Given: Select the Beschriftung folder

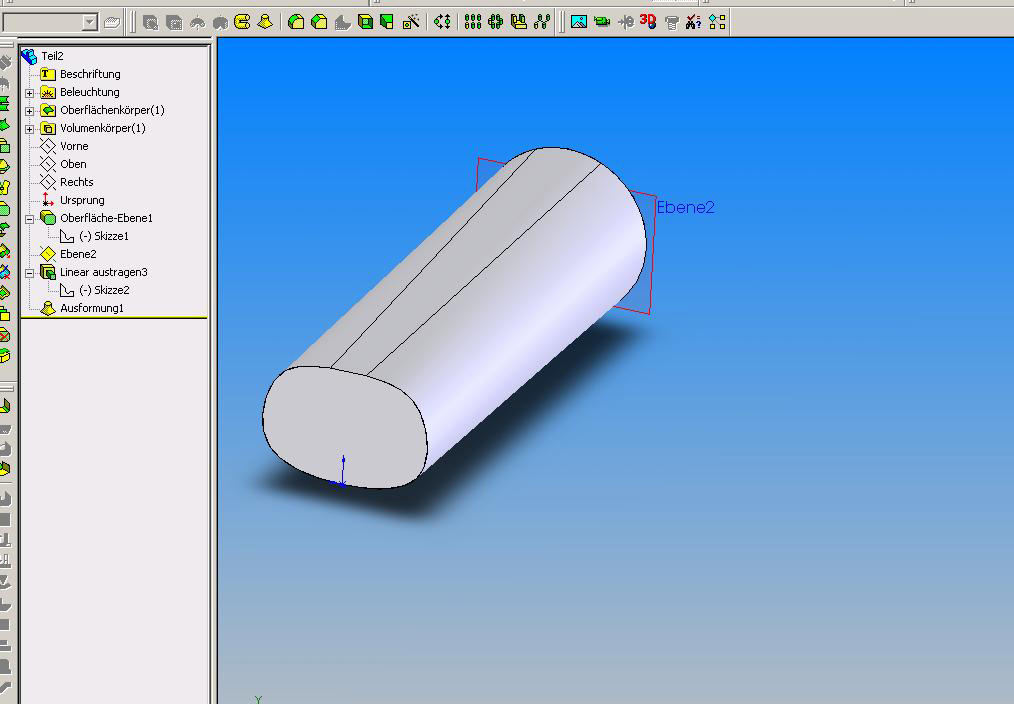Looking at the screenshot, I should click(90, 74).
